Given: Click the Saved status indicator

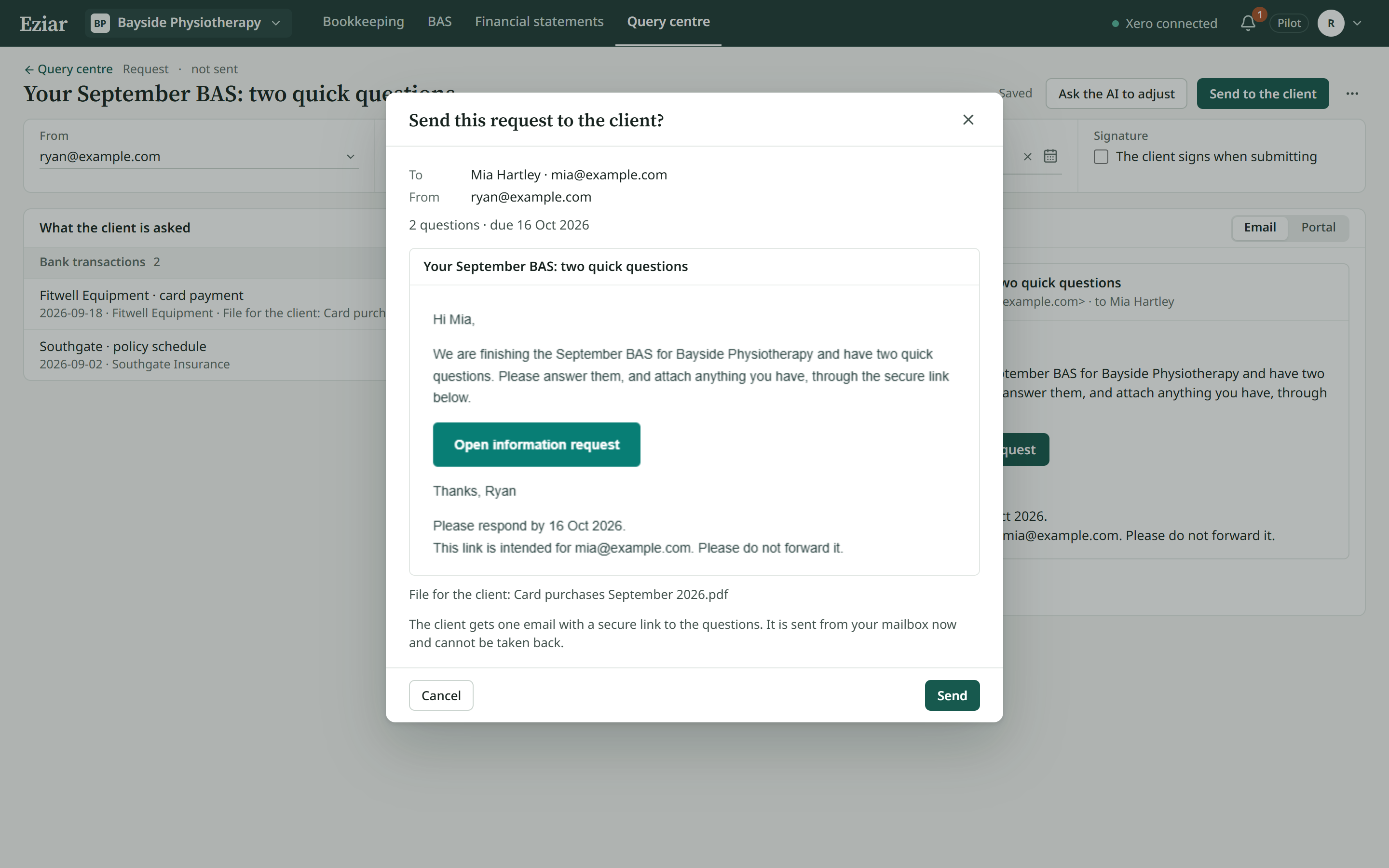Looking at the screenshot, I should point(1015,93).
